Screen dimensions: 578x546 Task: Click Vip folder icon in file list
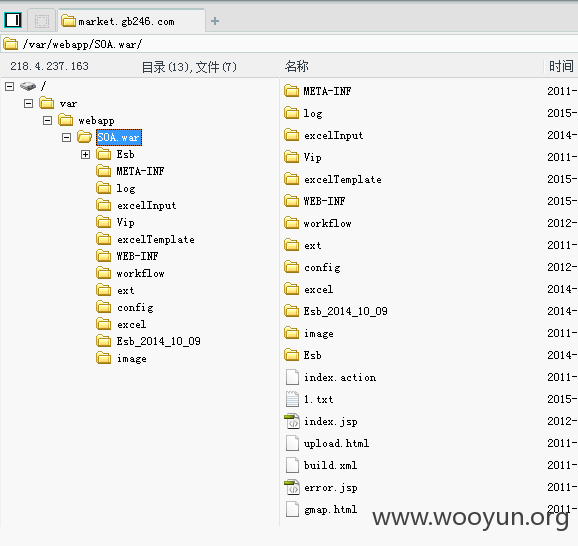pos(292,157)
